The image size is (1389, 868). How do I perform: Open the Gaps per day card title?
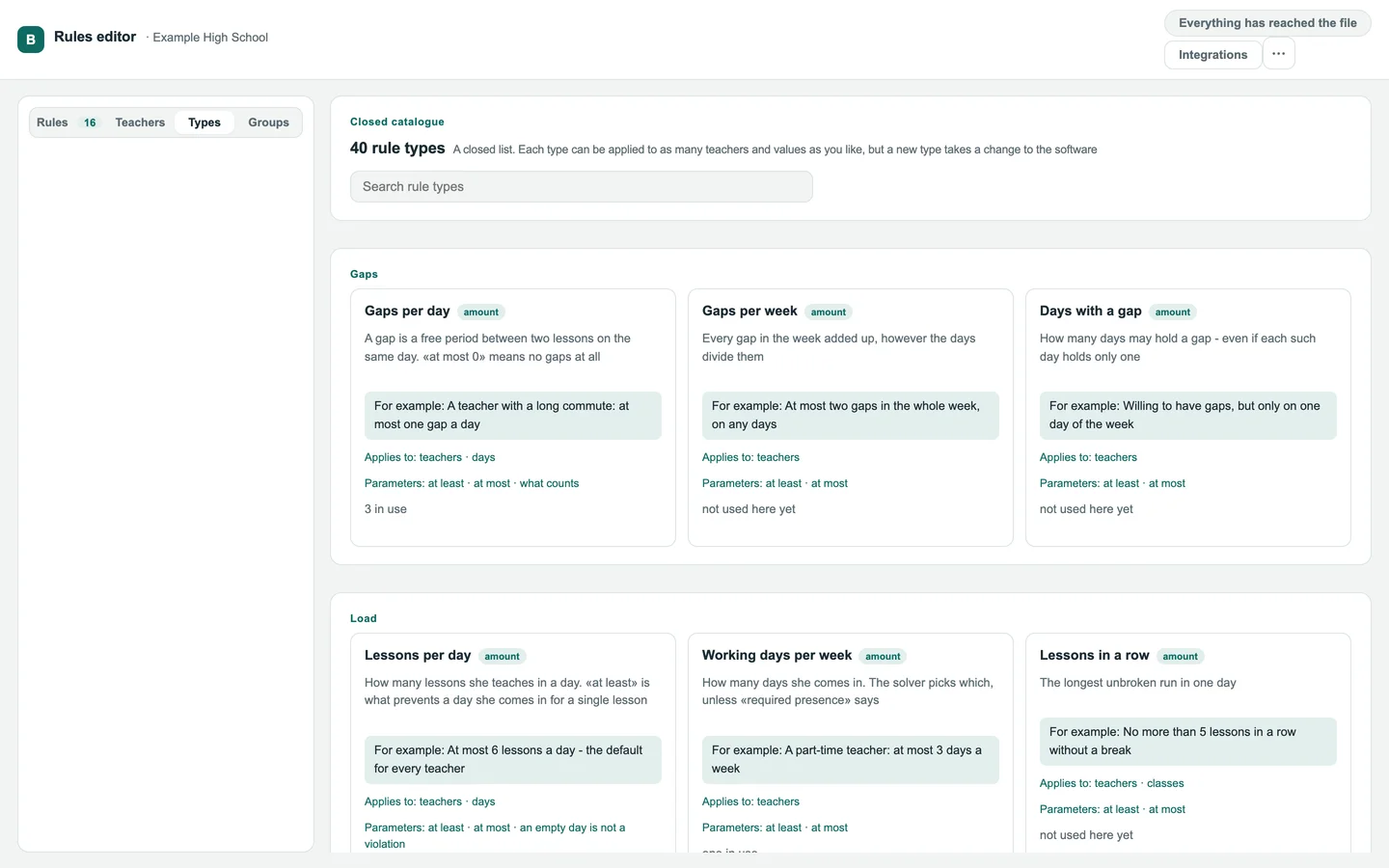click(407, 311)
